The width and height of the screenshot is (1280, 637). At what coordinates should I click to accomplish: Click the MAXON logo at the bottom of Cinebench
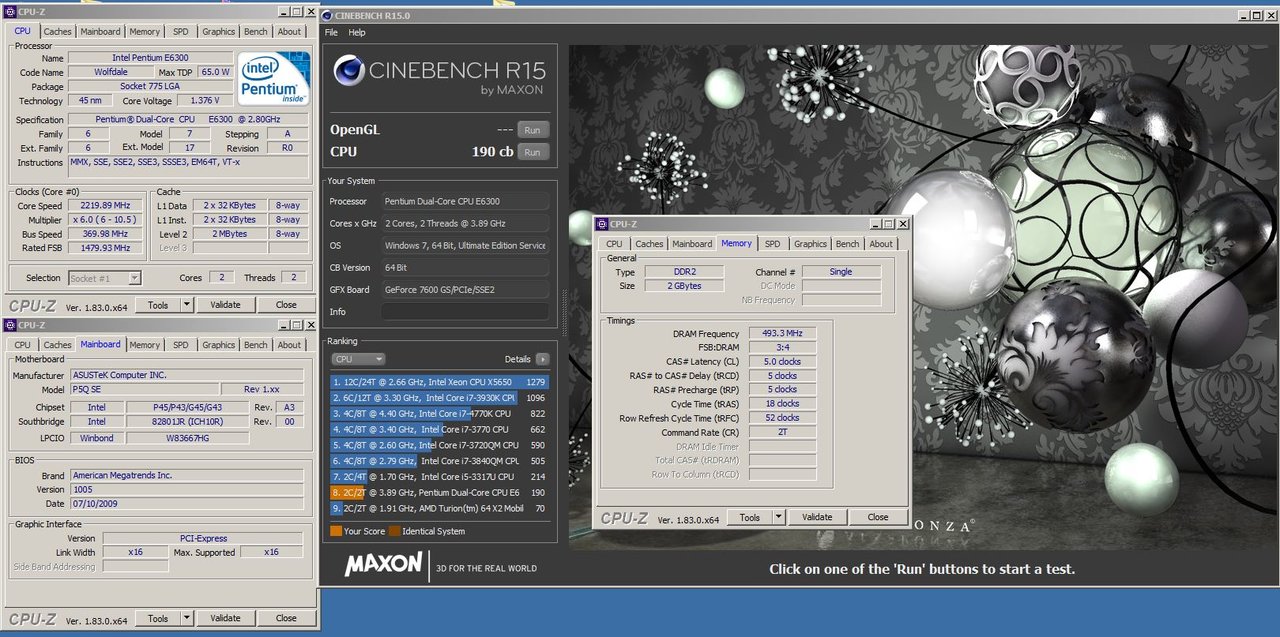coord(383,564)
